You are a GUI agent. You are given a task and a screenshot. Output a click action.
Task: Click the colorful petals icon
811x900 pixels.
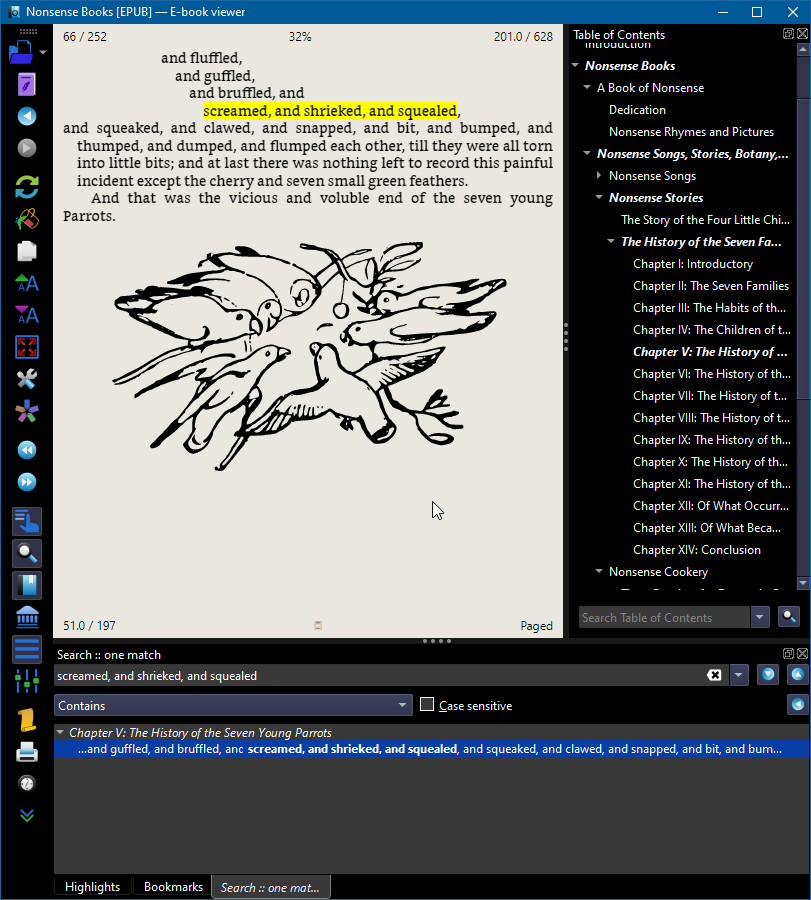[x=26, y=411]
